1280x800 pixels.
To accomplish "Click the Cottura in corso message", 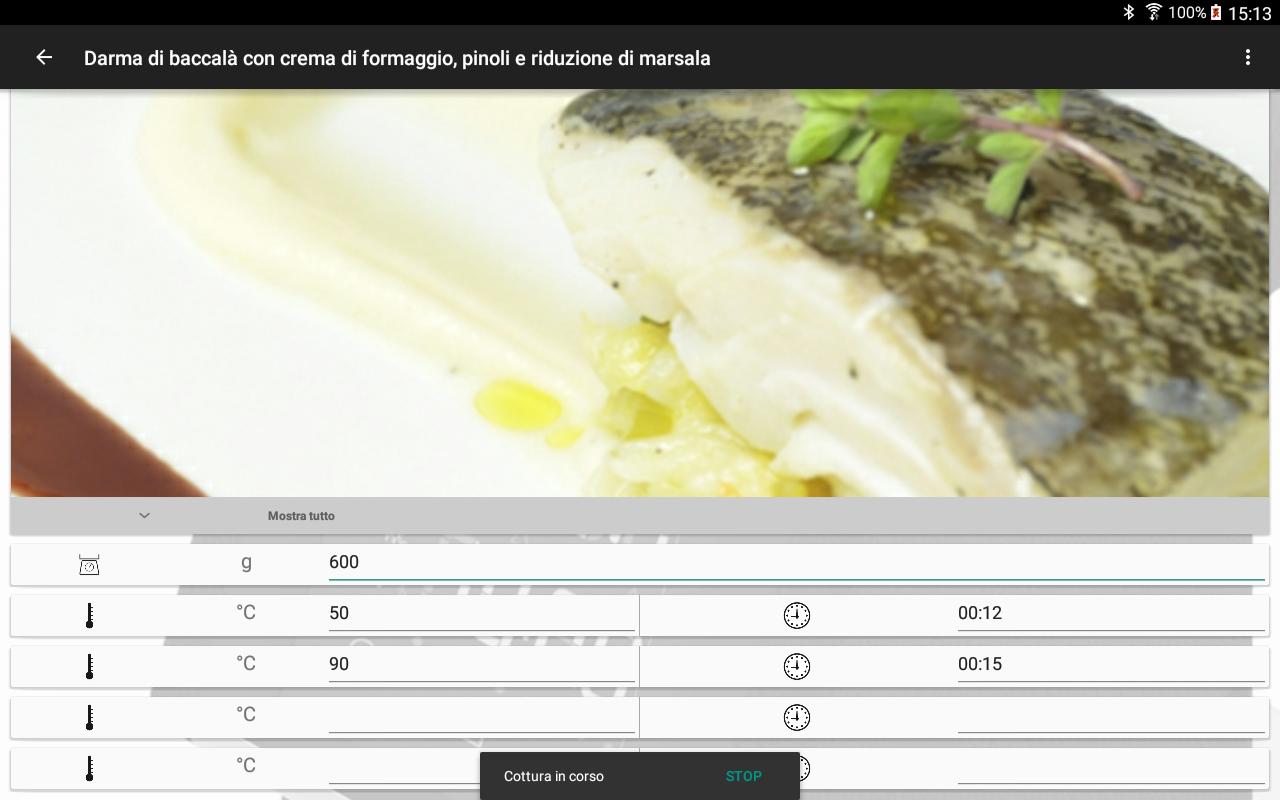I will click(x=554, y=776).
